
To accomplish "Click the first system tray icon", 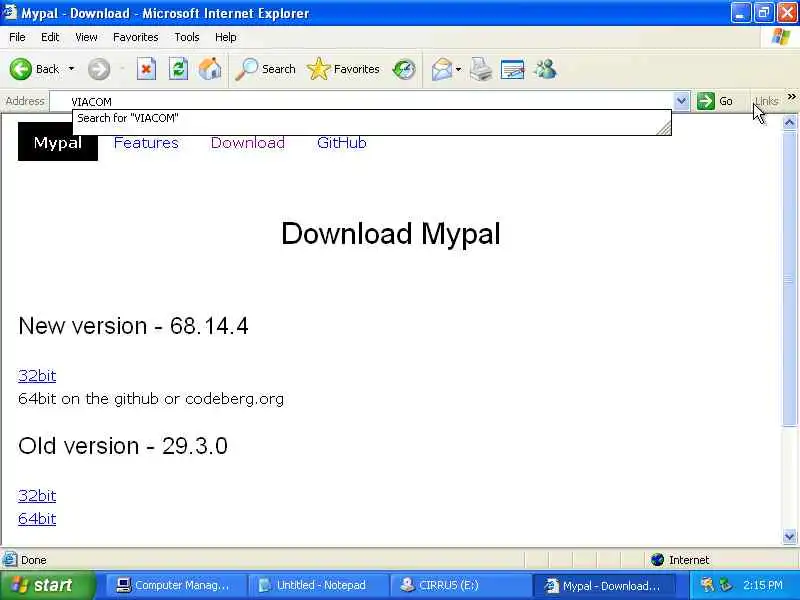I will (x=707, y=585).
